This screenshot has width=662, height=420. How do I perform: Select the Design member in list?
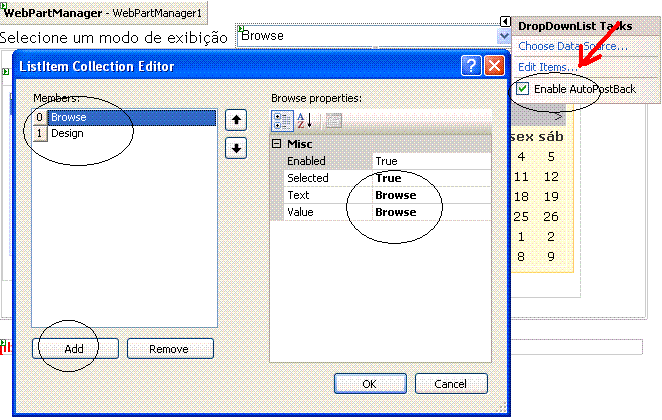coord(68,133)
